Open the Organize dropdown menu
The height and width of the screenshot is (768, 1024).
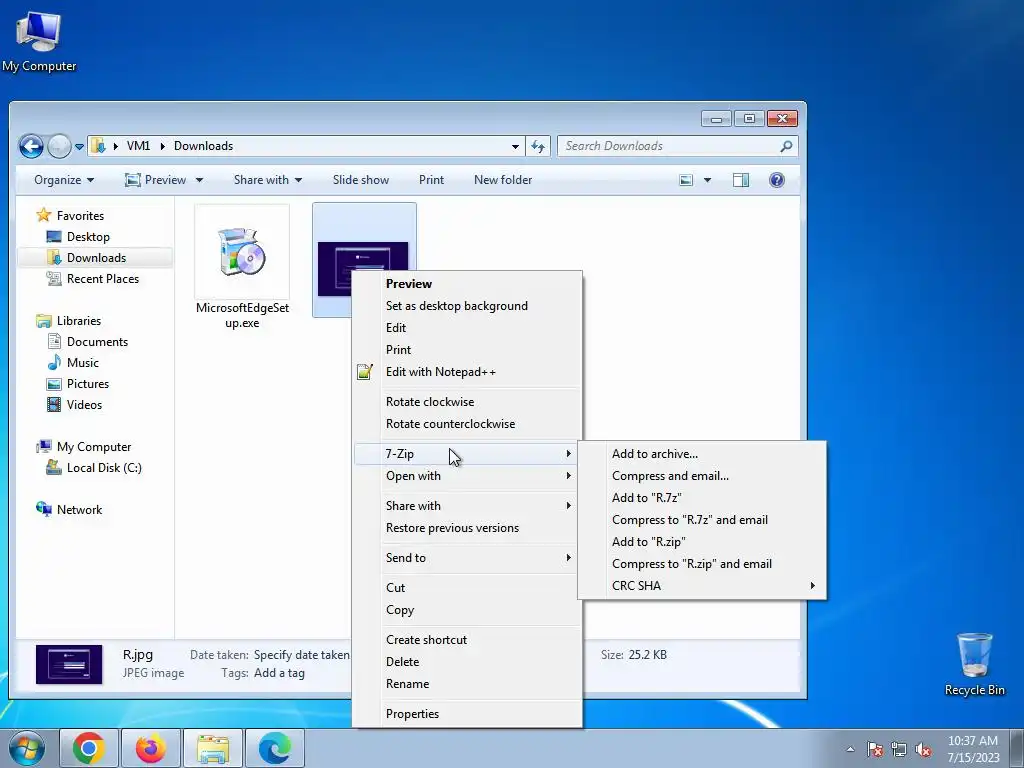64,180
